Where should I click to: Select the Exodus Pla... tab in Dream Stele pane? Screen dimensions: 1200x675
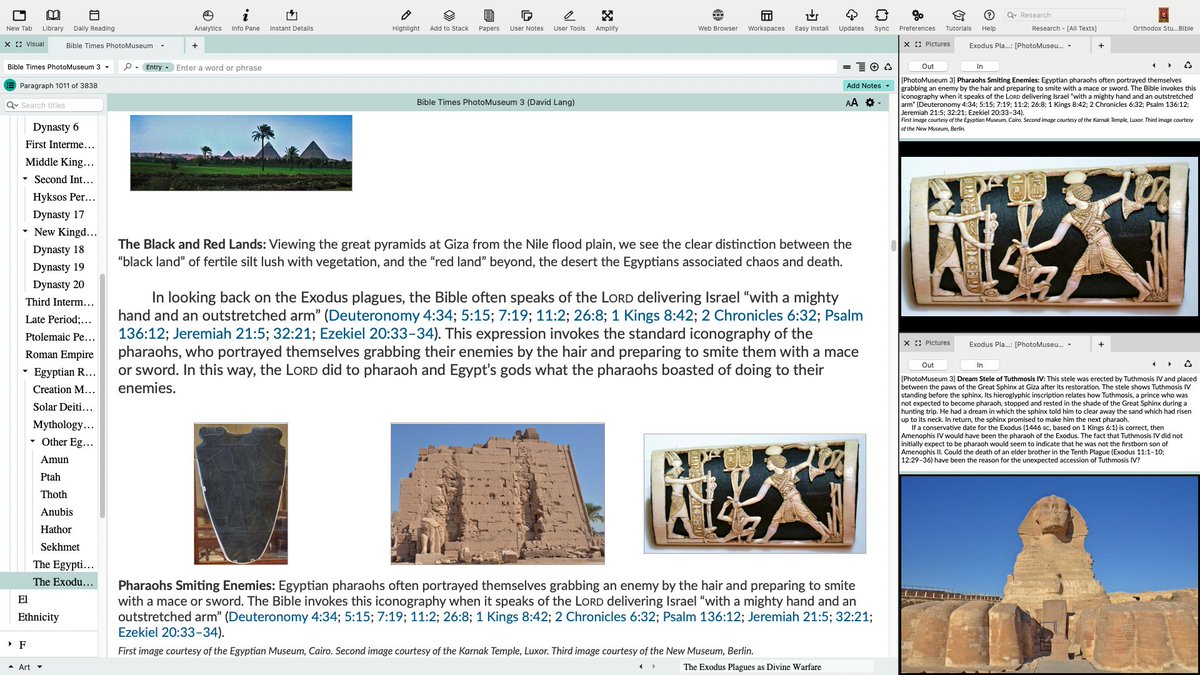1020,343
